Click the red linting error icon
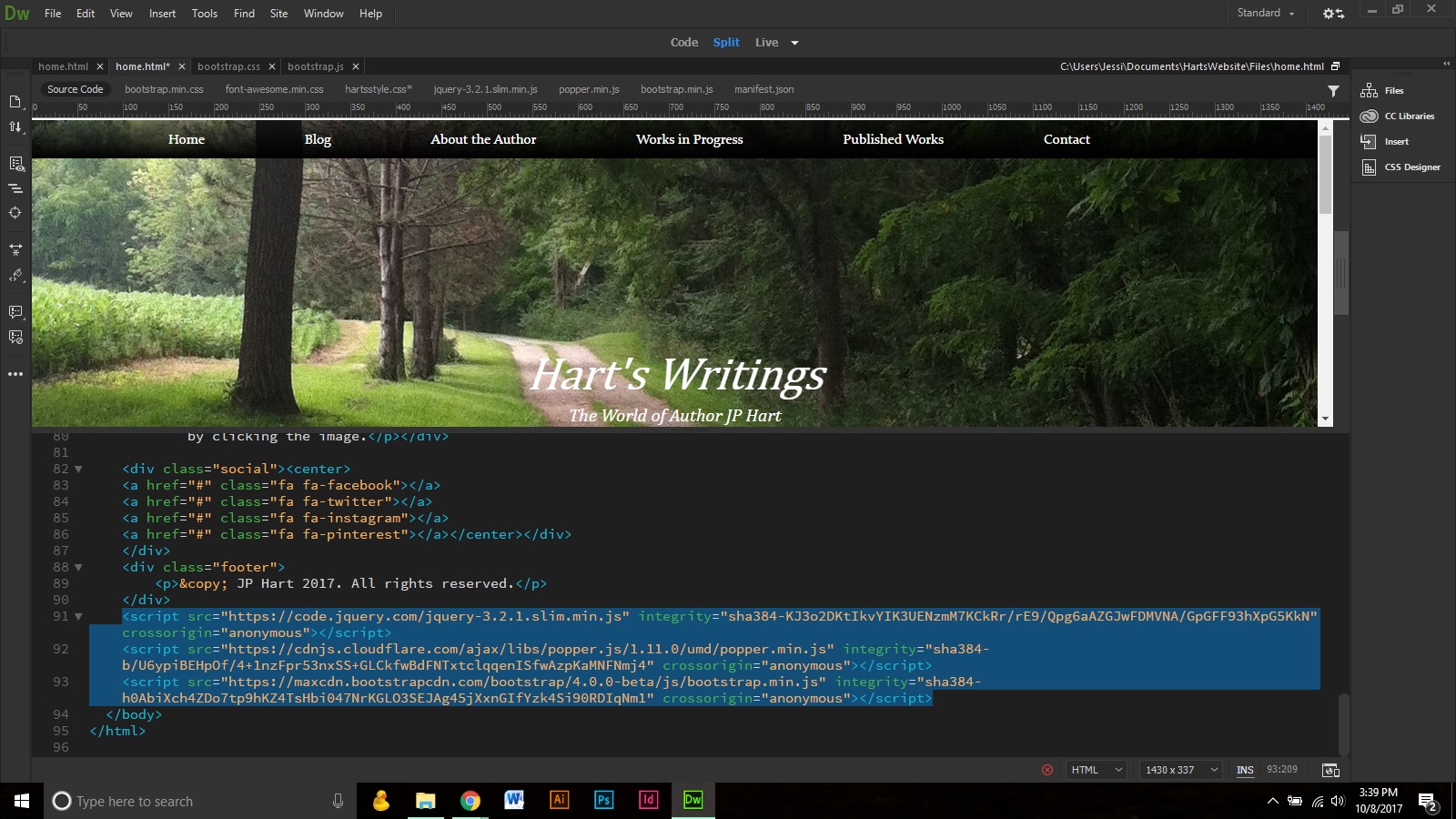The width and height of the screenshot is (1456, 819). tap(1047, 770)
